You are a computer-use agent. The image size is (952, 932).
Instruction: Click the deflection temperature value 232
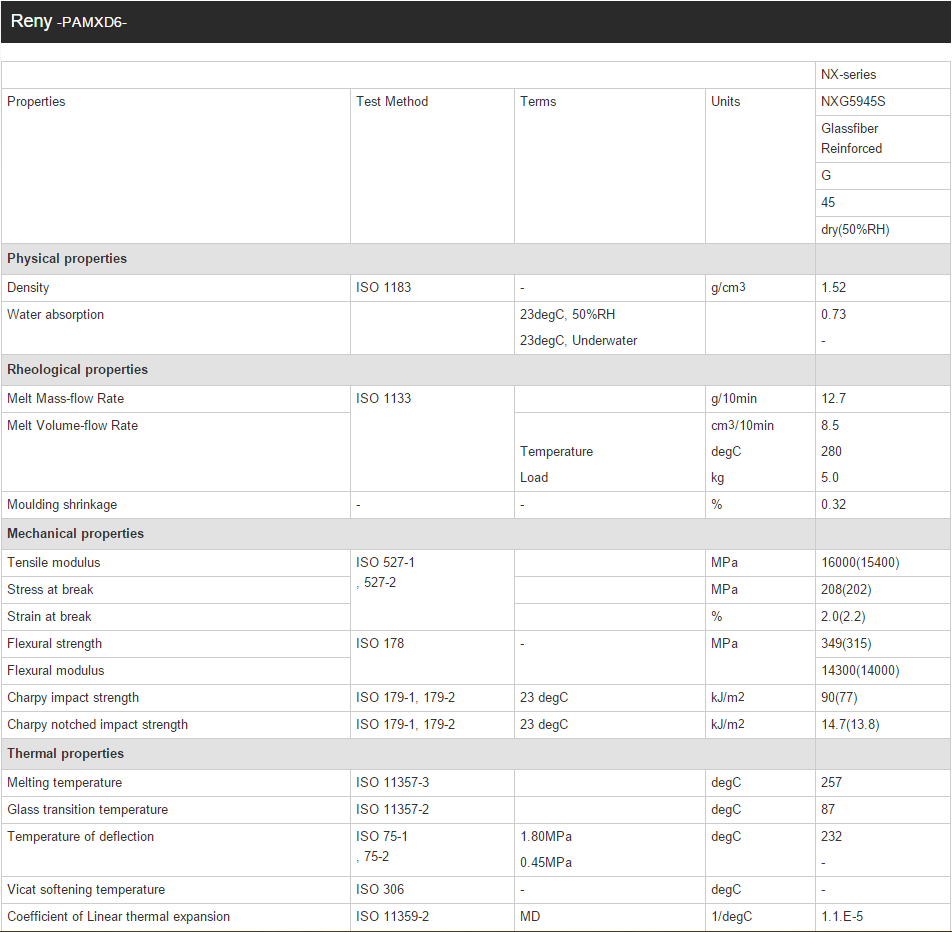click(831, 837)
